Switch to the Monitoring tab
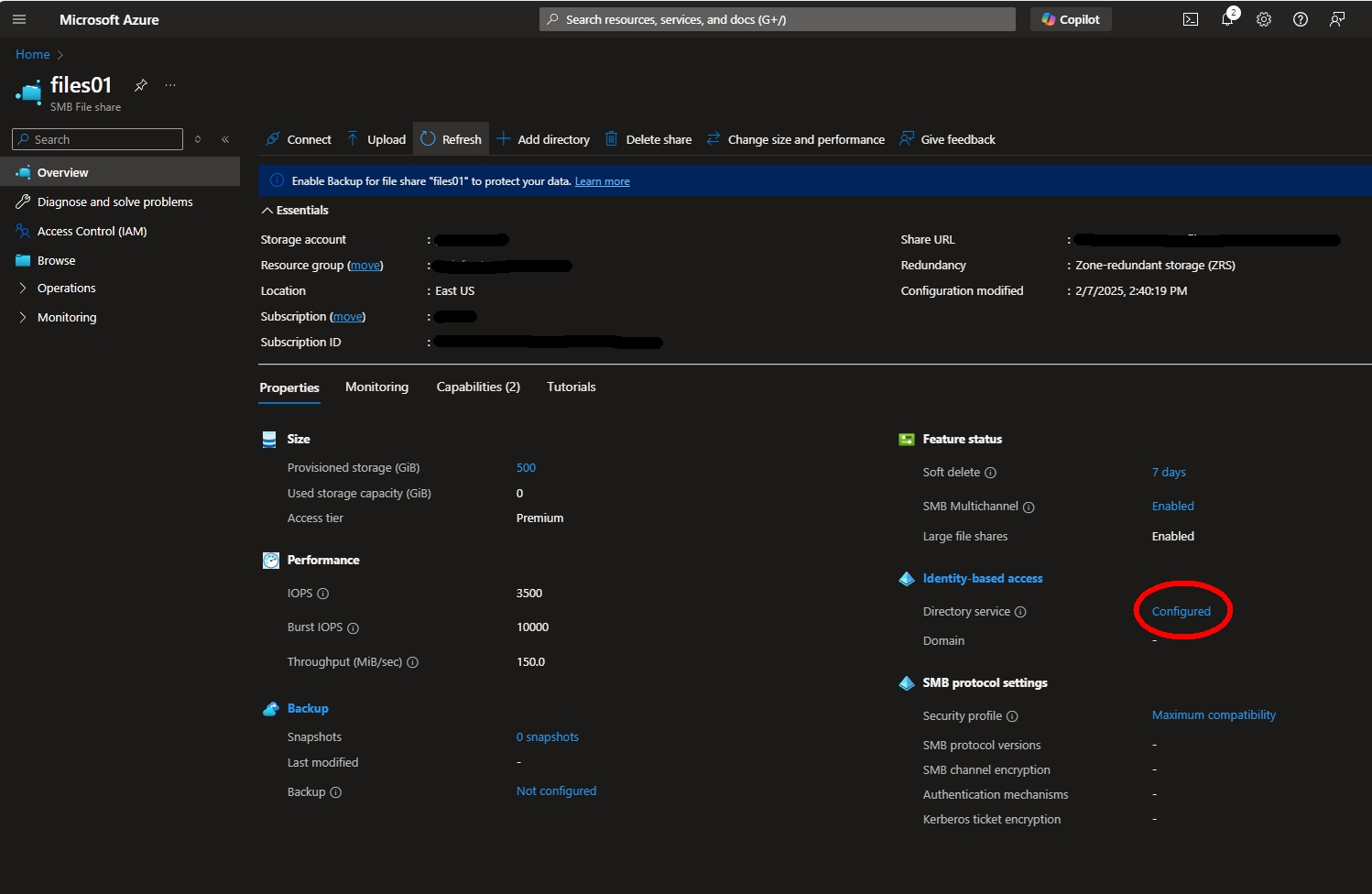Screen dimensions: 1372x894 376,387
